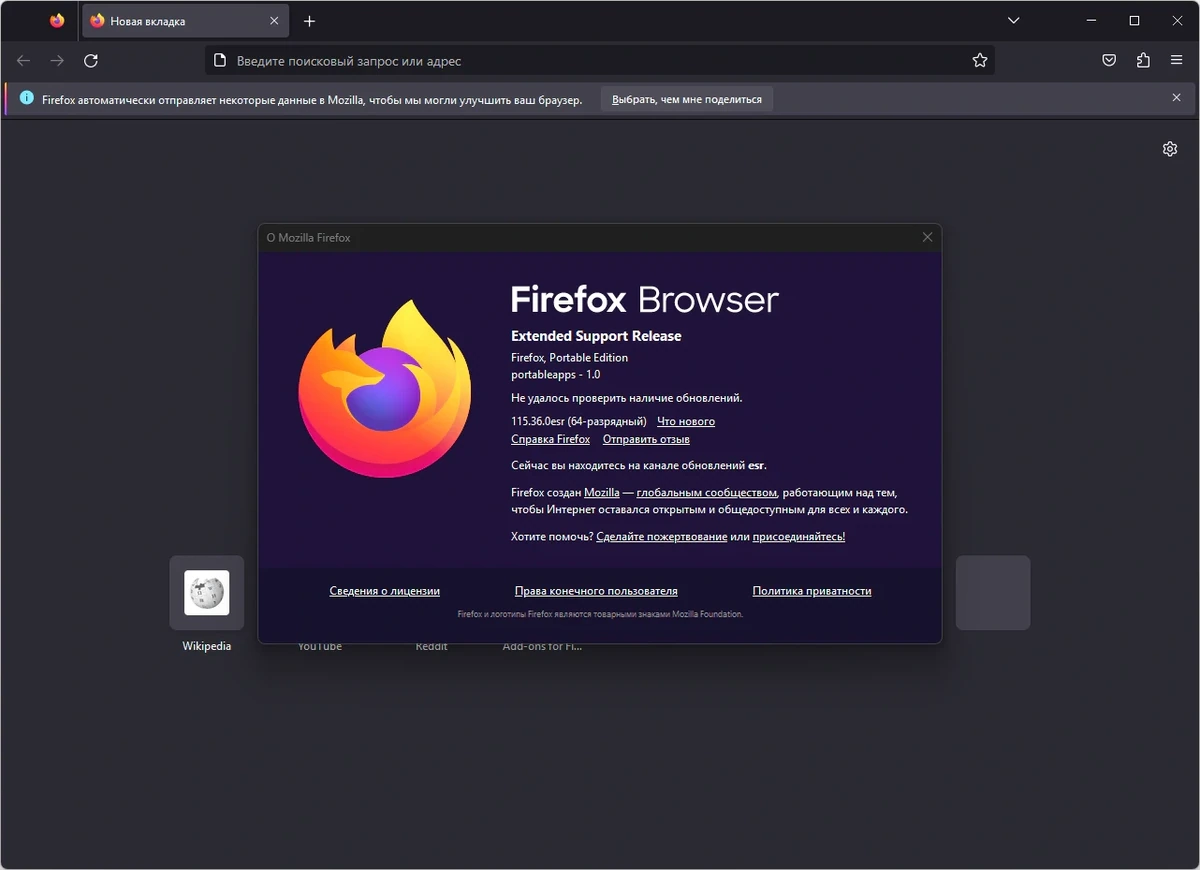Open Политика приватности link
This screenshot has width=1200, height=870.
point(812,591)
